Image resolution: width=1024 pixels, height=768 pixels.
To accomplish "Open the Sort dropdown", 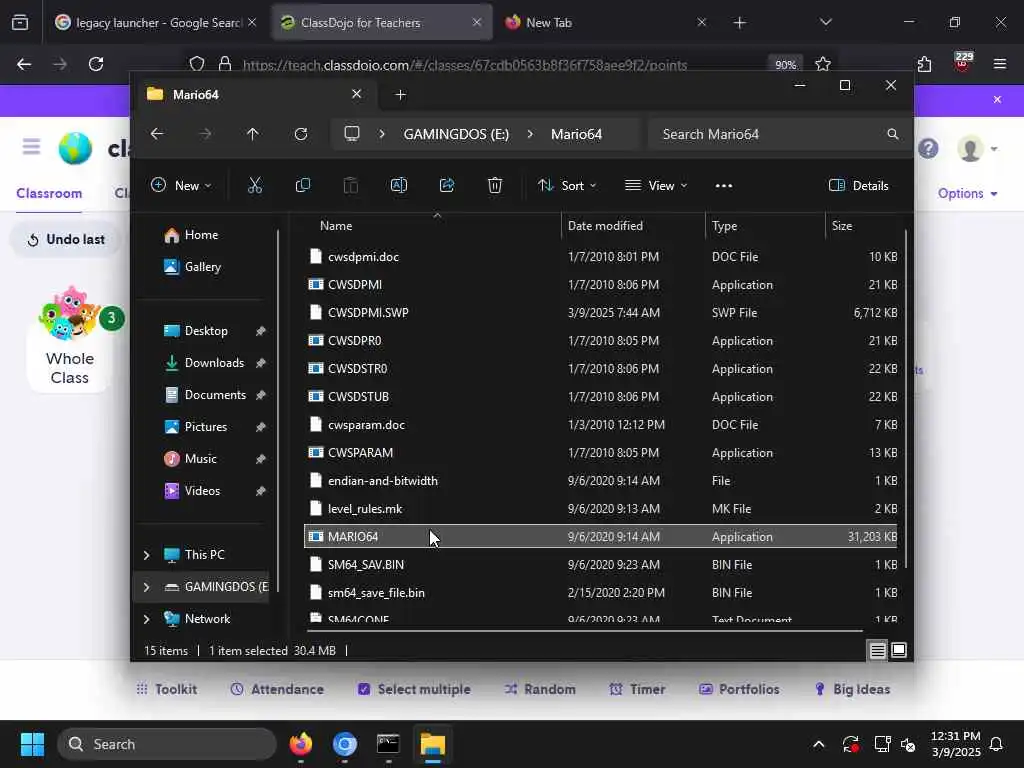I will pyautogui.click(x=567, y=185).
